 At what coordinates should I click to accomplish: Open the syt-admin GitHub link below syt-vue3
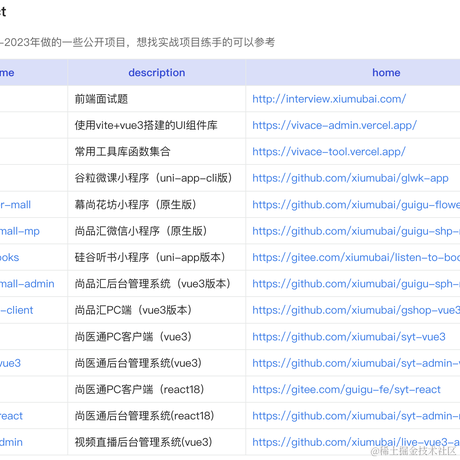pos(356,363)
